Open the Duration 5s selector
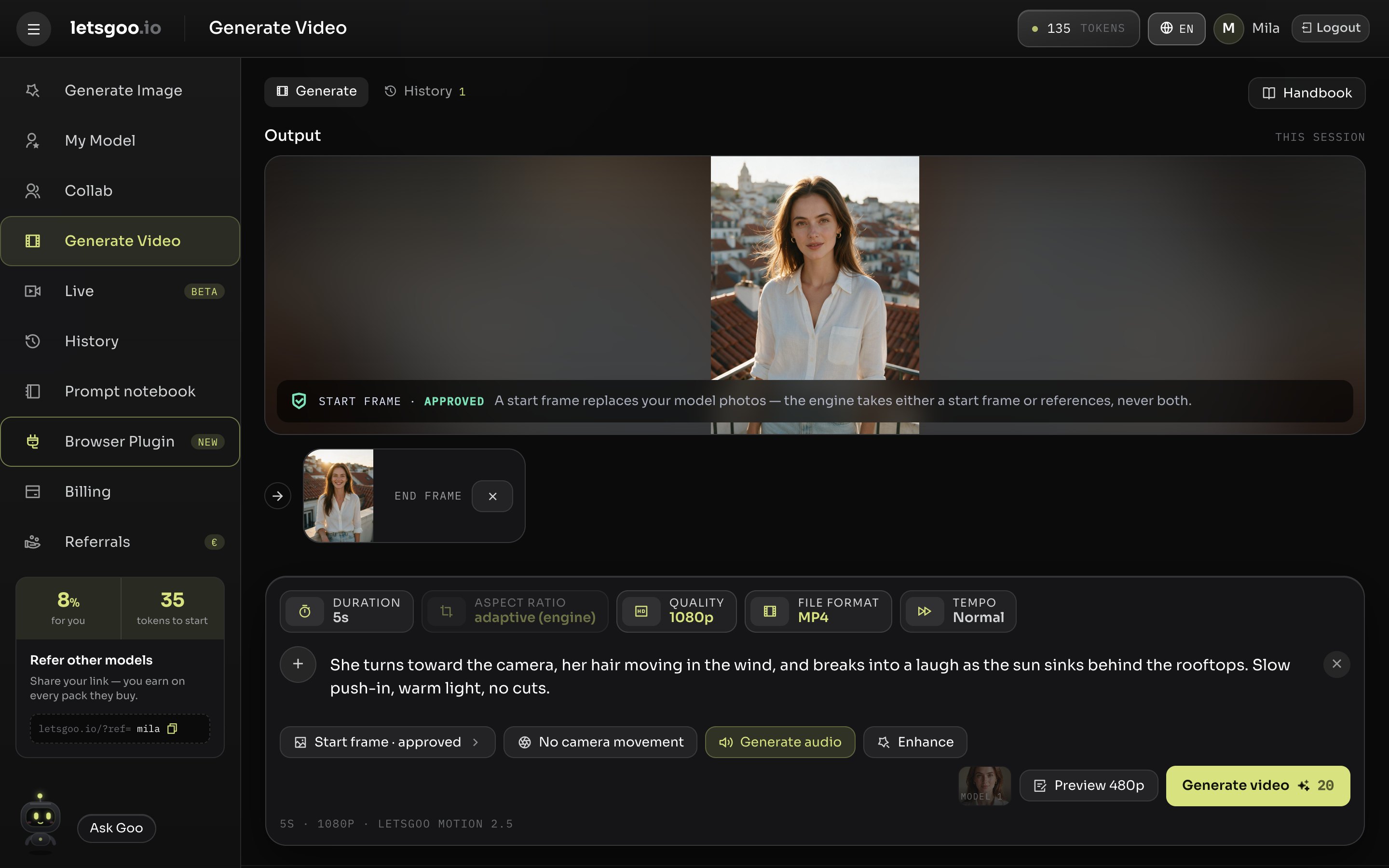This screenshot has height=868, width=1389. tap(347, 611)
